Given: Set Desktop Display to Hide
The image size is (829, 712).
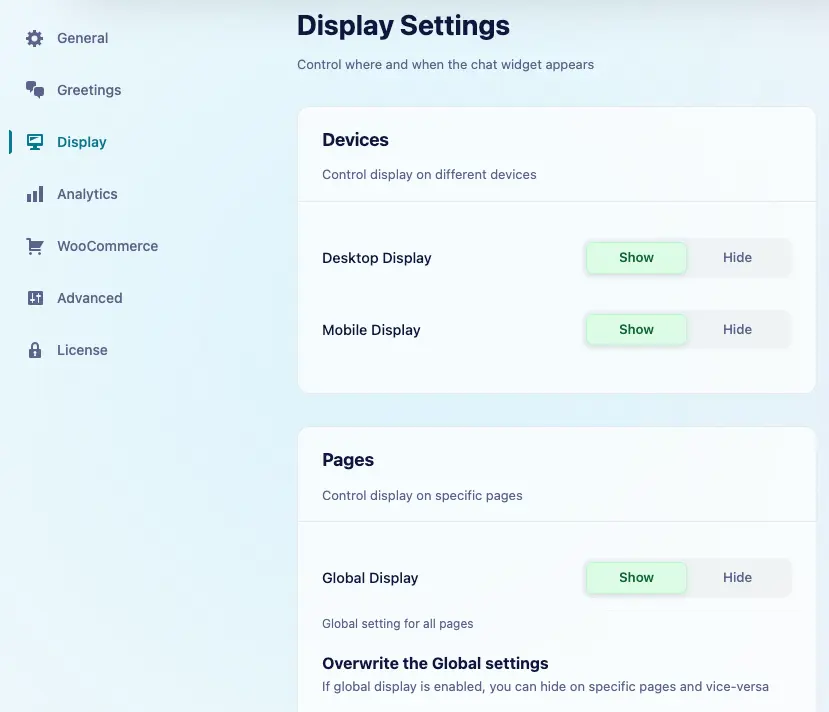Looking at the screenshot, I should [x=737, y=257].
